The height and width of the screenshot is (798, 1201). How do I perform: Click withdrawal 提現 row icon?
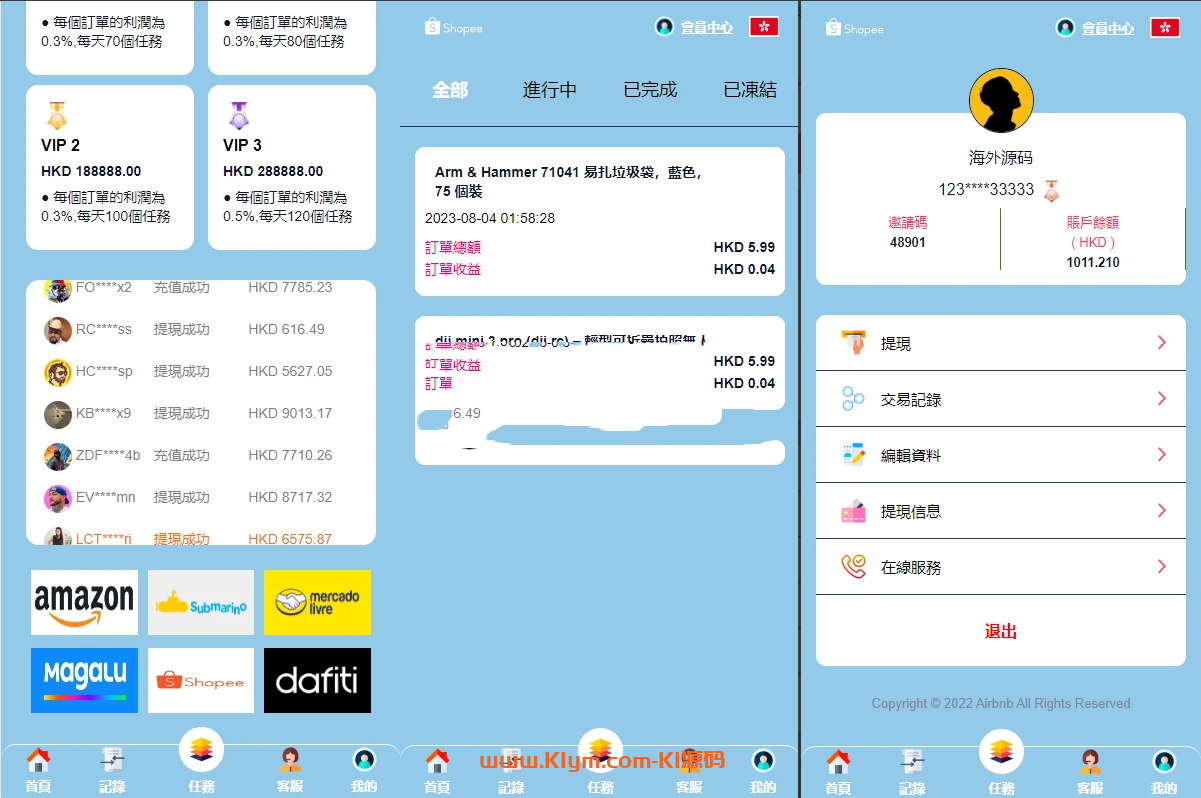(x=853, y=343)
